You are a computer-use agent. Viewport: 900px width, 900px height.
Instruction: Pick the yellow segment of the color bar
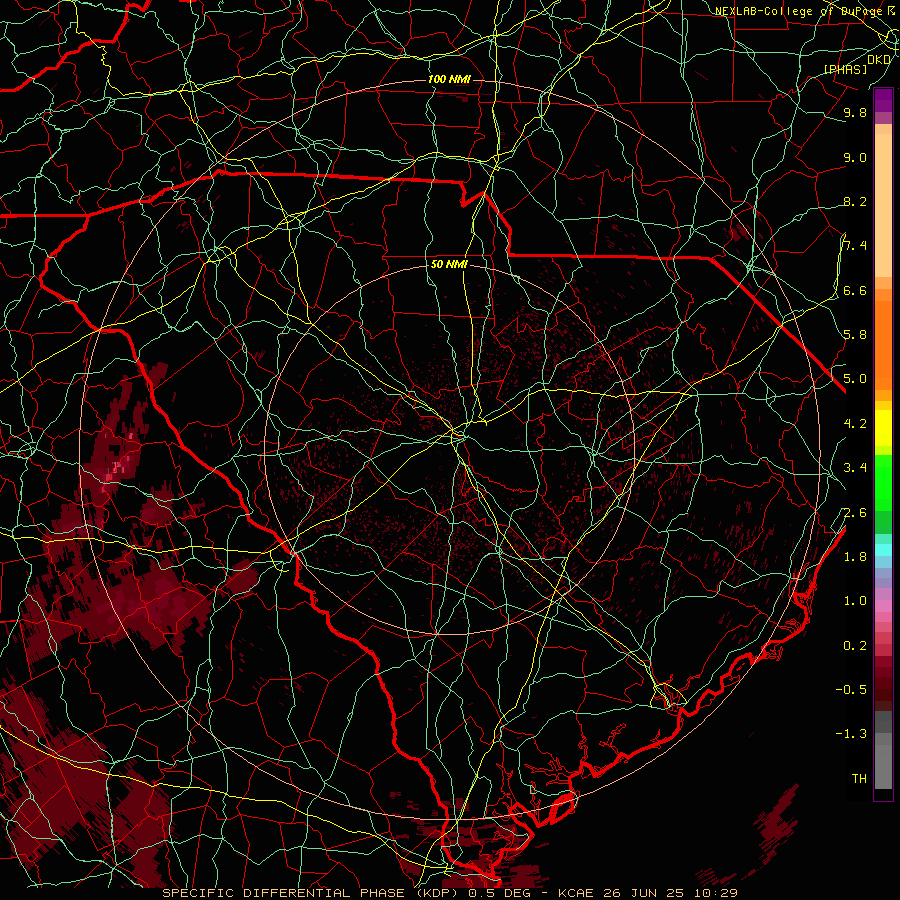[x=883, y=428]
